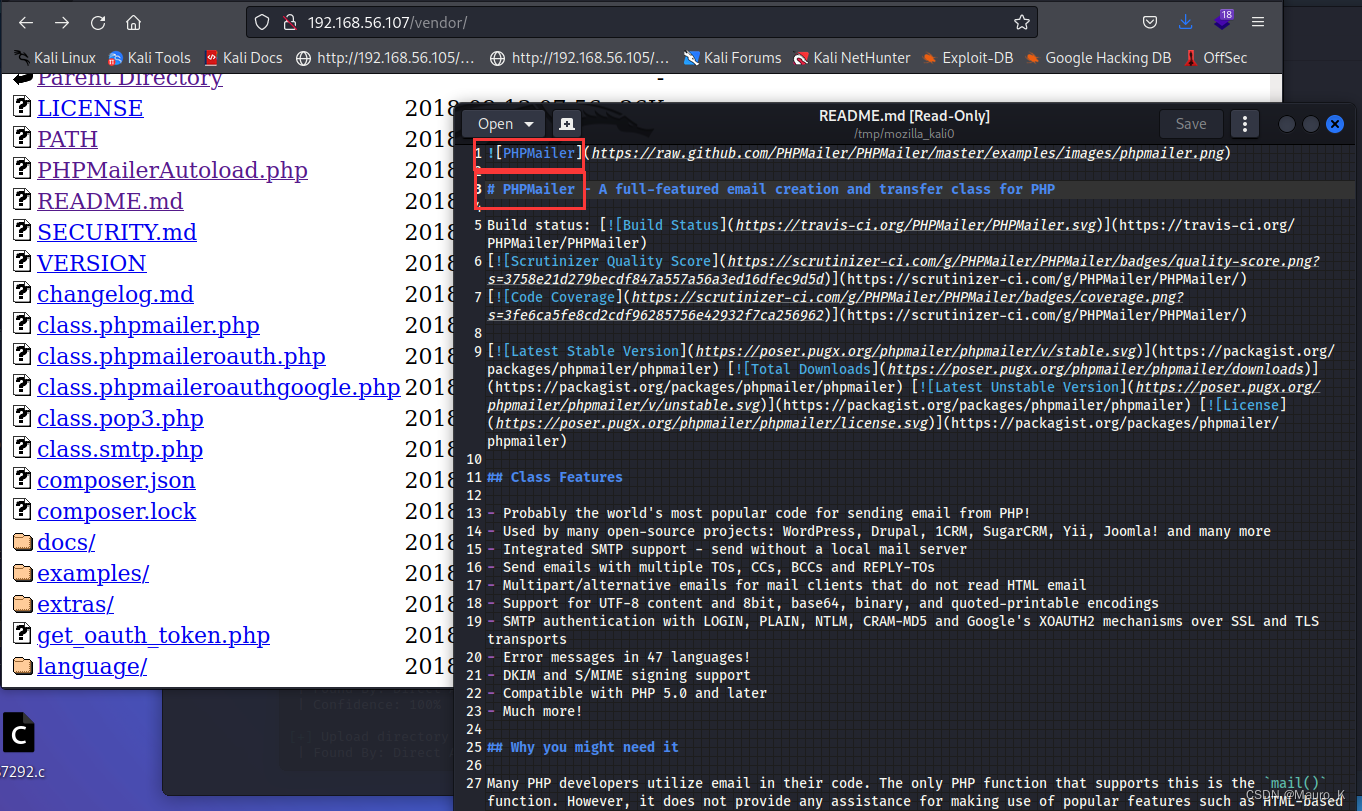The image size is (1362, 811).
Task: Open Kali Forums bookmark
Action: 732,58
